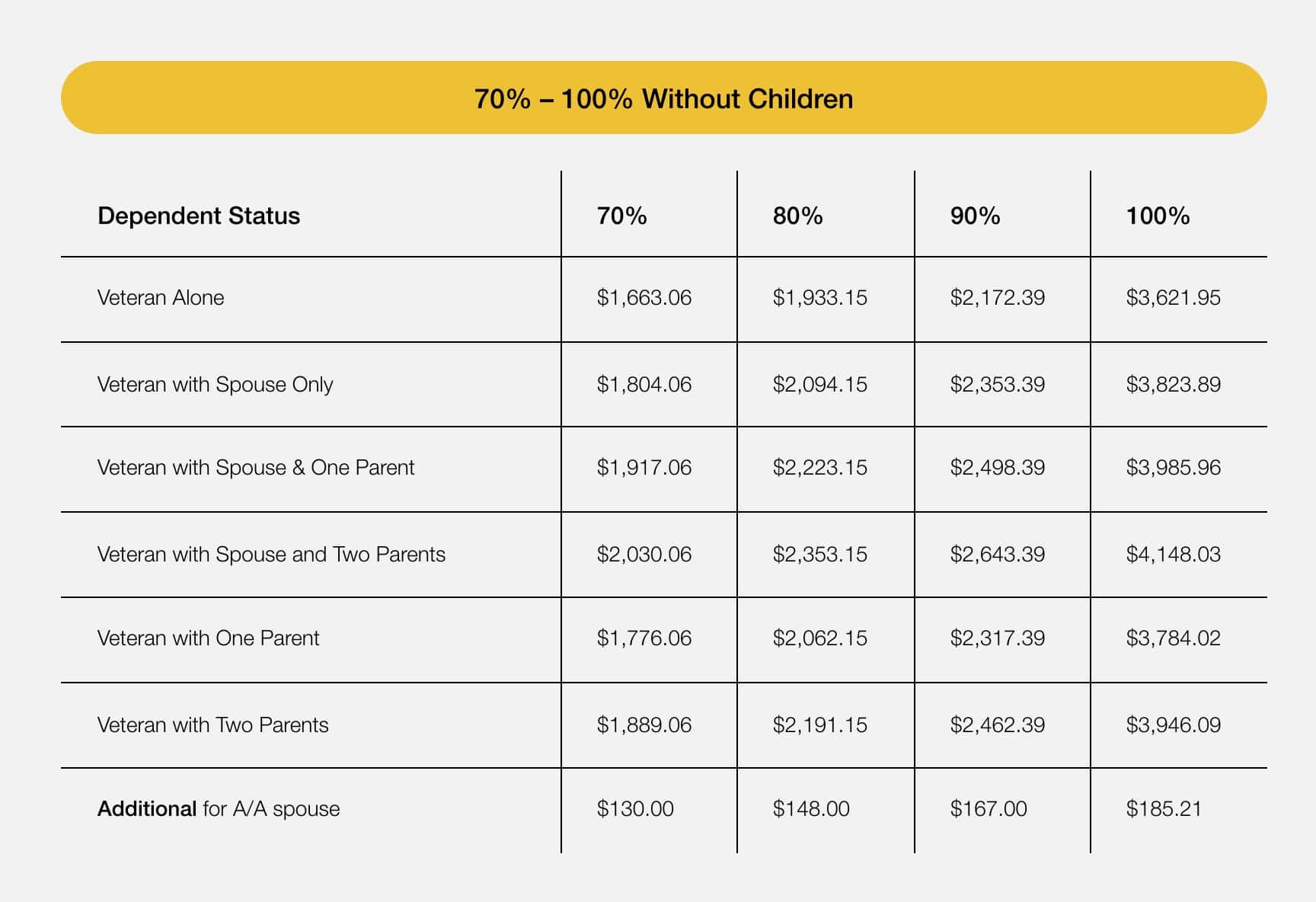Select the 'Veteran with Two Parents' row label
Image resolution: width=1316 pixels, height=902 pixels.
point(213,724)
